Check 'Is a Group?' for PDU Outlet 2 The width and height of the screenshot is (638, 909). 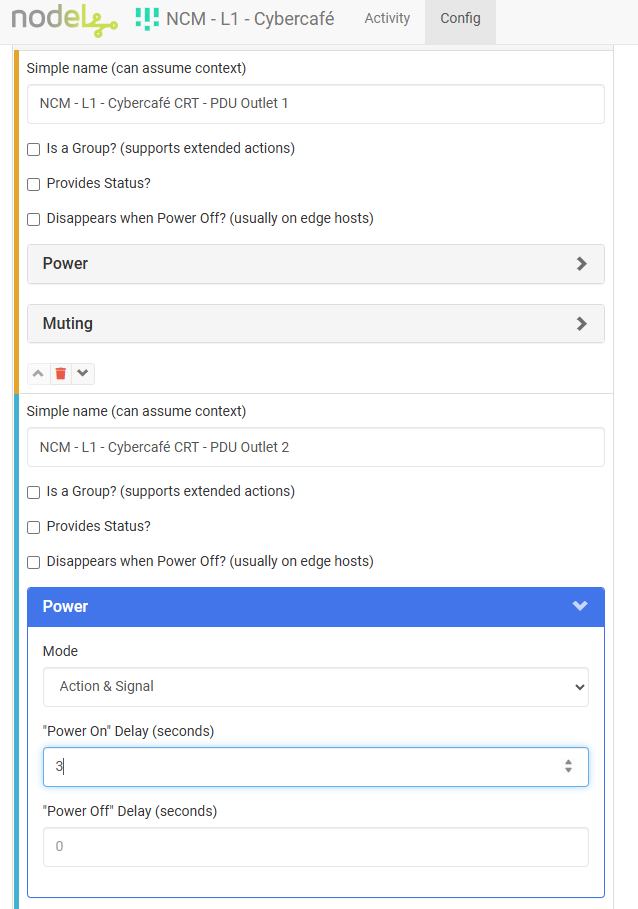pyautogui.click(x=34, y=492)
